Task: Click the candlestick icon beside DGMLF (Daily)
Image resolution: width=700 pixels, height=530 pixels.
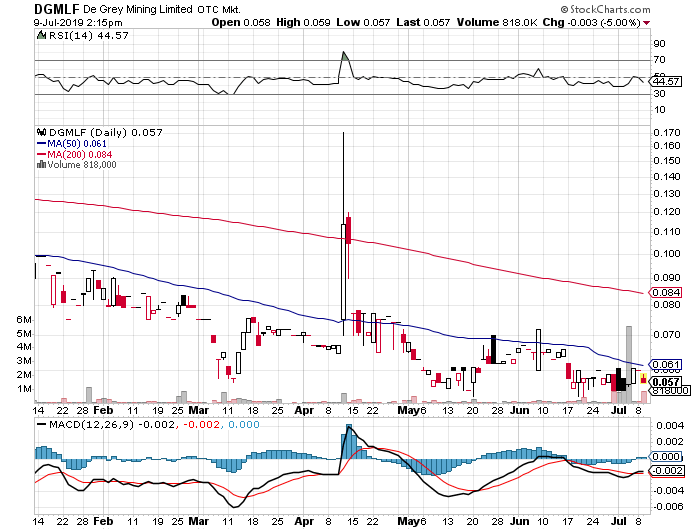Action: pos(42,132)
